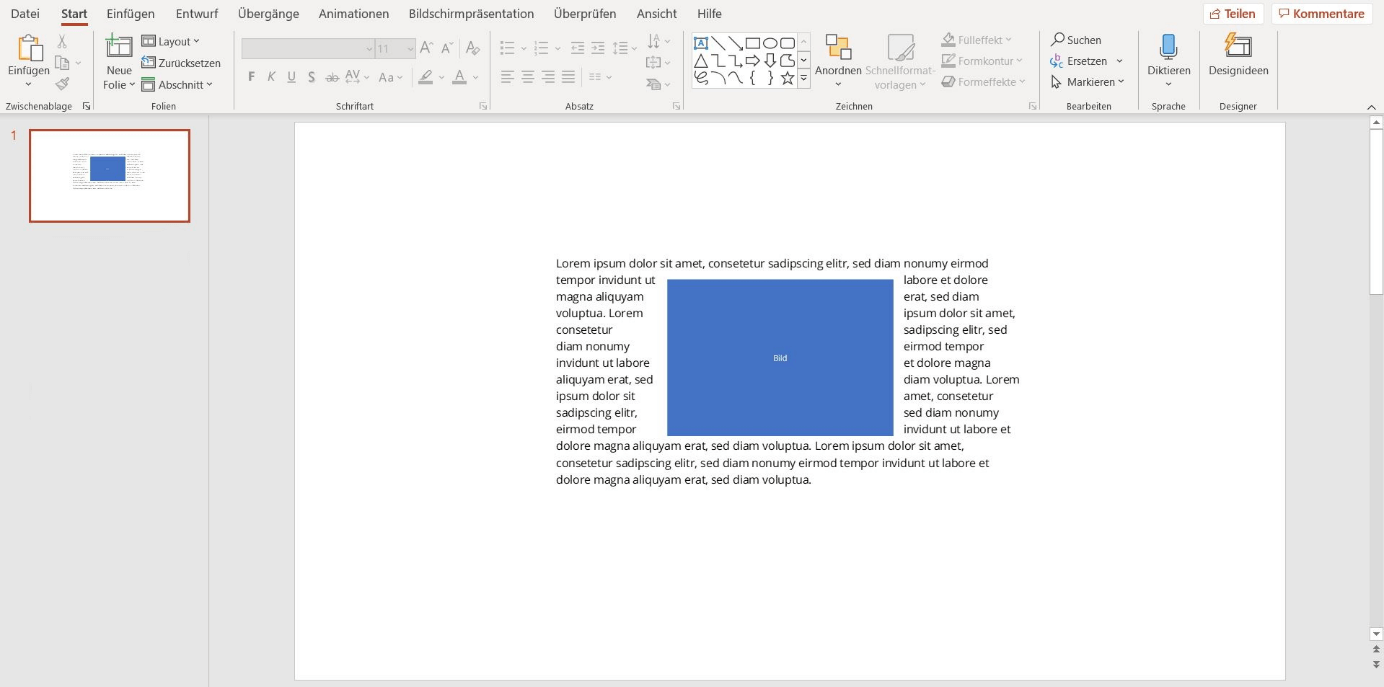1384x687 pixels.
Task: Increase list indent level
Action: pos(598,48)
